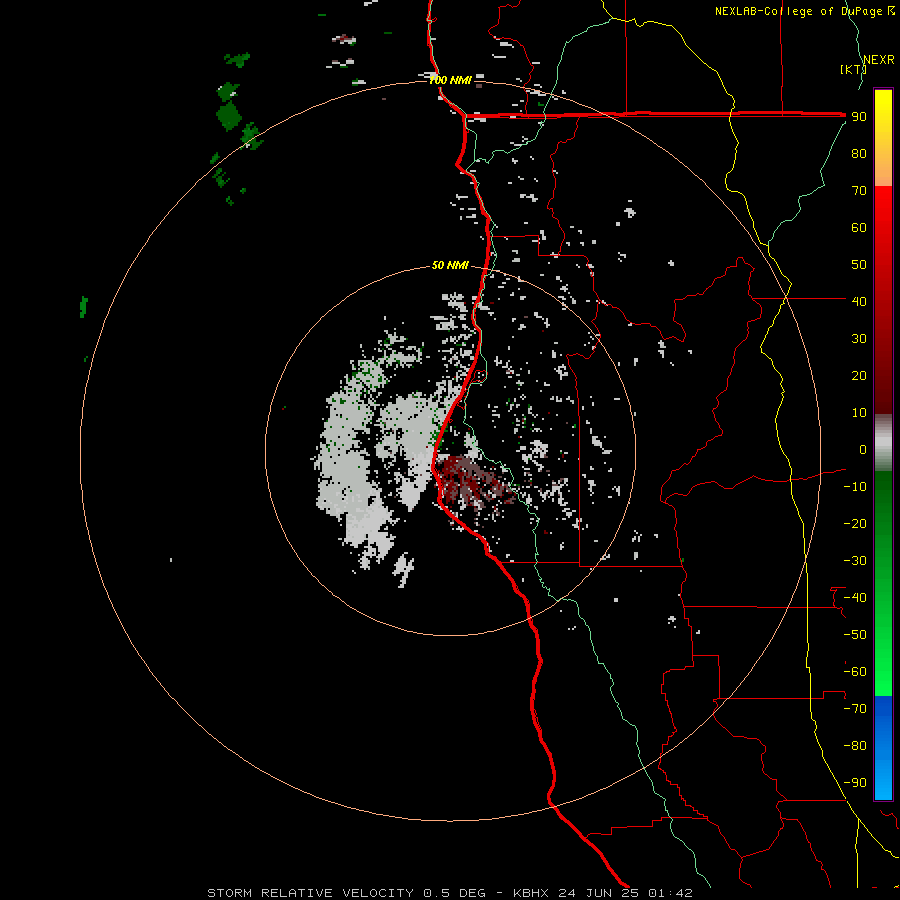Click the -50 value on velocity scale
Screen dimensions: 900x900
click(855, 634)
